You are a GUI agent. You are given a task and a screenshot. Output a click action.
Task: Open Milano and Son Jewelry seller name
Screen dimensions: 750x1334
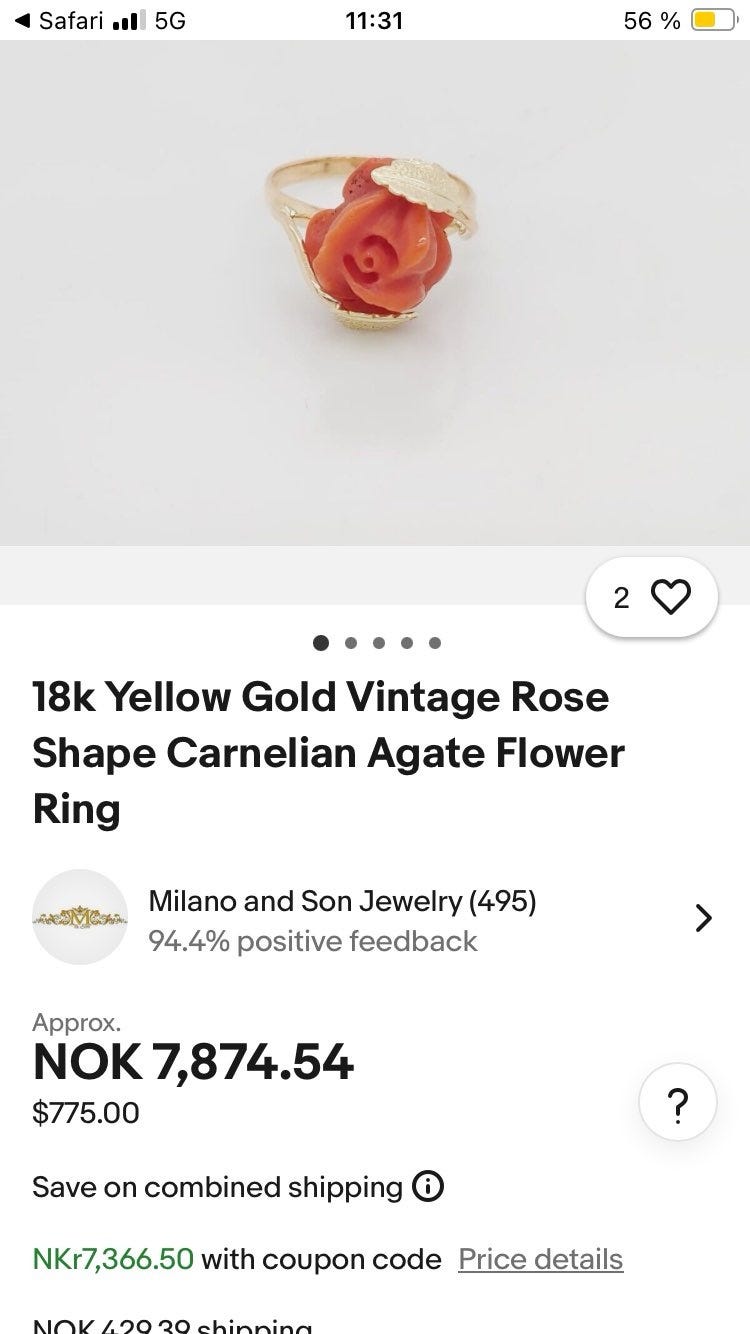(x=343, y=901)
